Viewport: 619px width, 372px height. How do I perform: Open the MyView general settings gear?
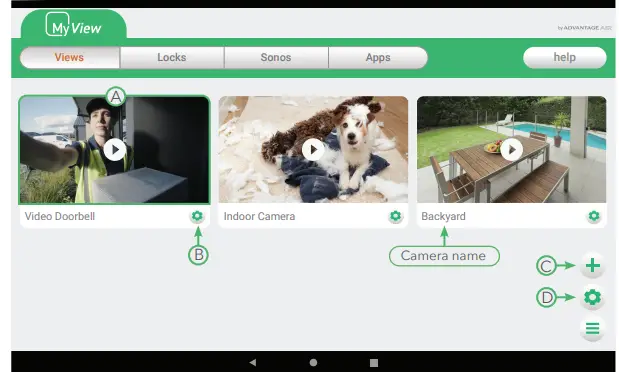593,297
